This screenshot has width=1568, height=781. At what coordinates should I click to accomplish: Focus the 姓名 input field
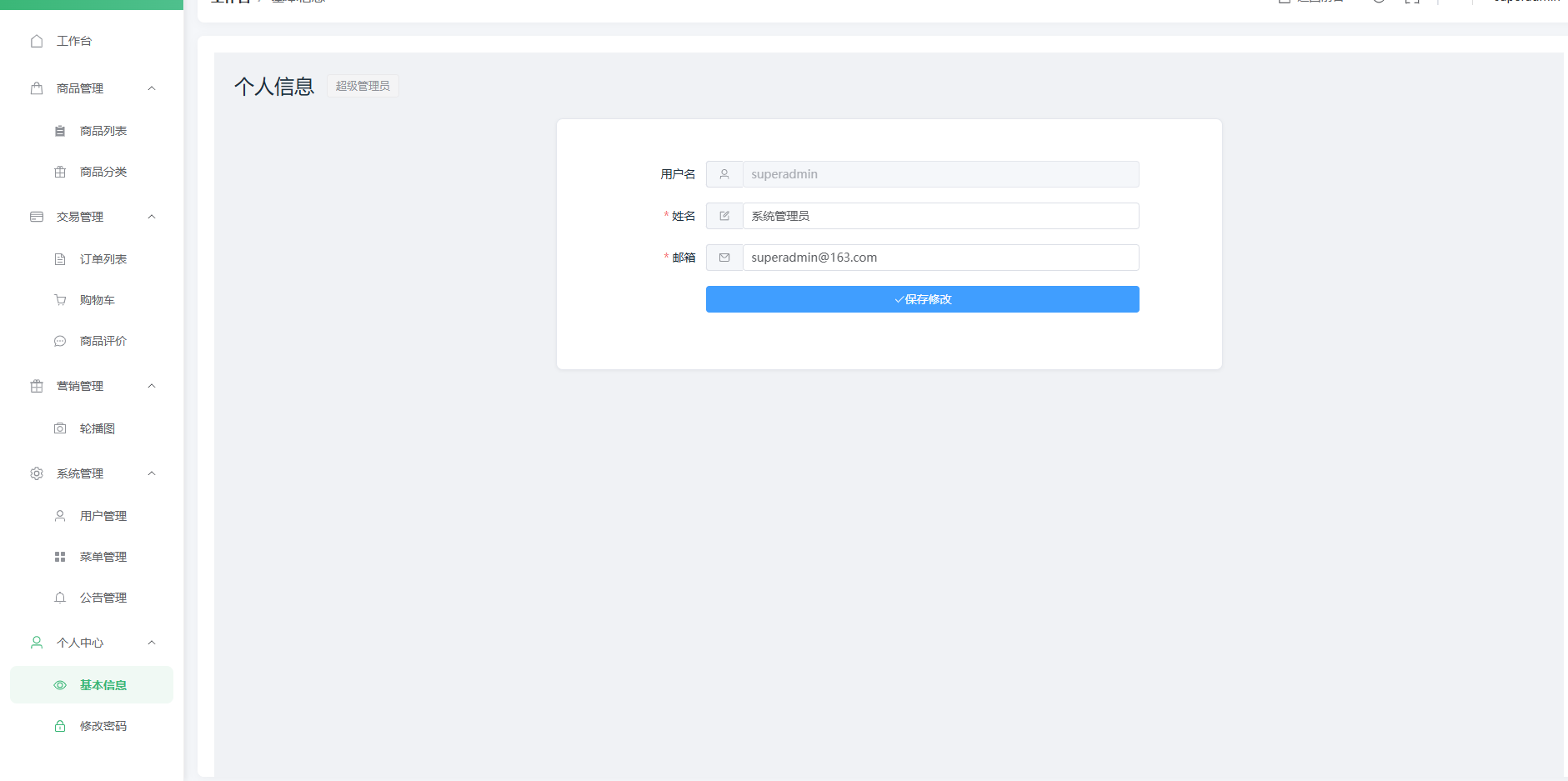(939, 216)
